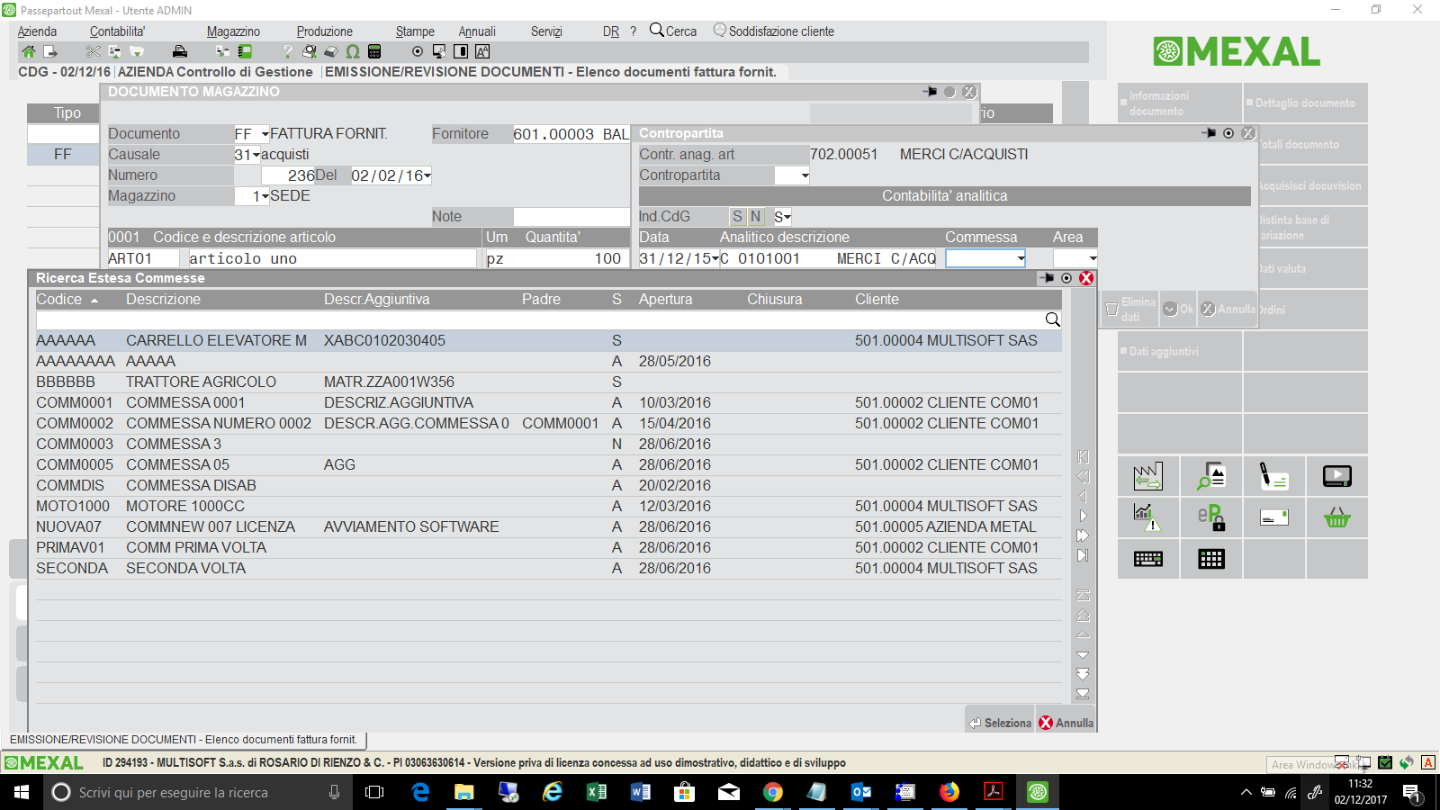Click the green home icon in toolbar

point(28,52)
